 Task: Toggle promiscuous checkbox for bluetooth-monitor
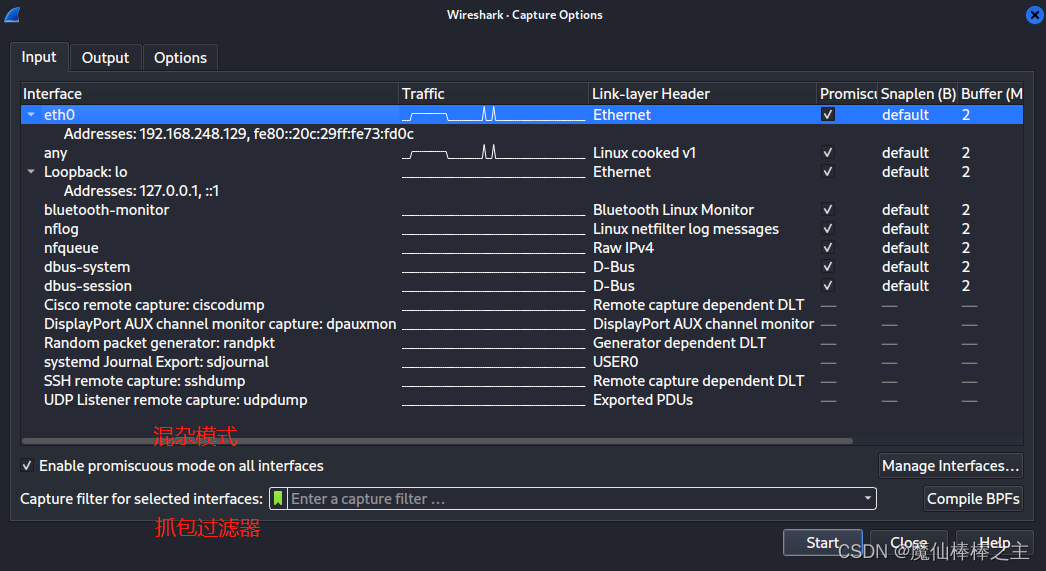click(x=828, y=209)
